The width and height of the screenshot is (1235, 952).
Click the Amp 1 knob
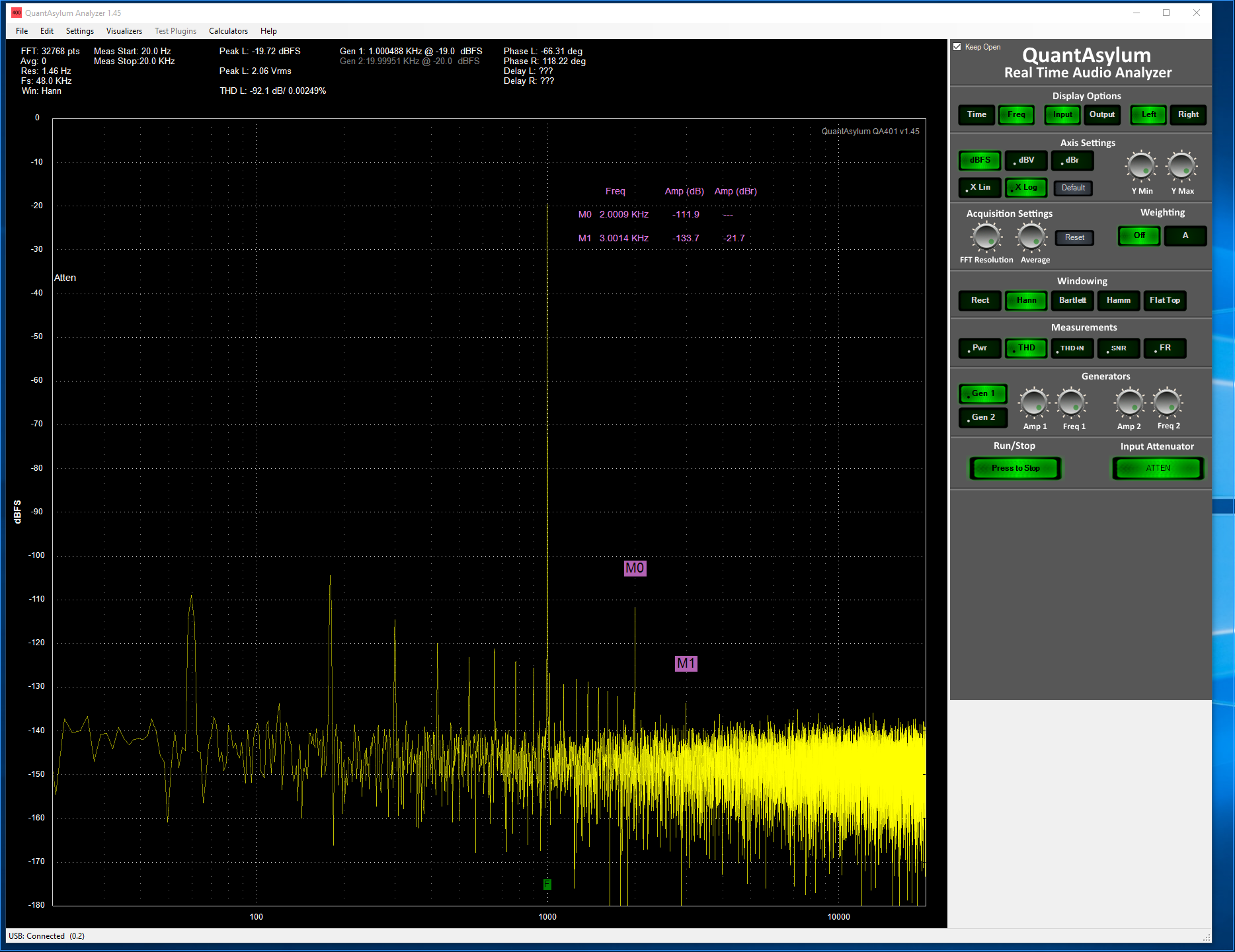tap(1034, 402)
